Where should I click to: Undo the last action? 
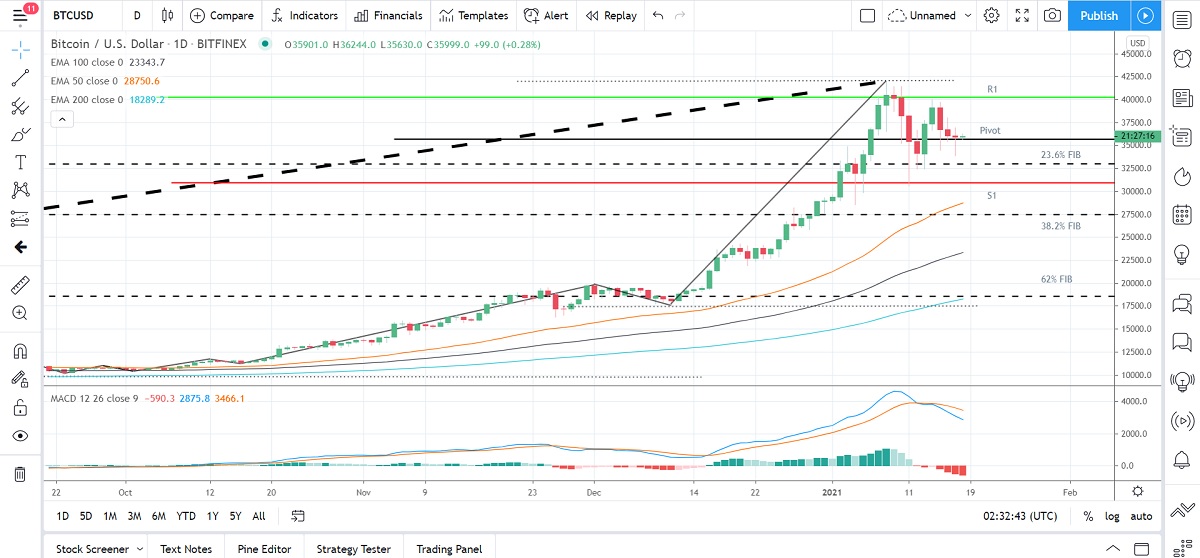pos(657,16)
